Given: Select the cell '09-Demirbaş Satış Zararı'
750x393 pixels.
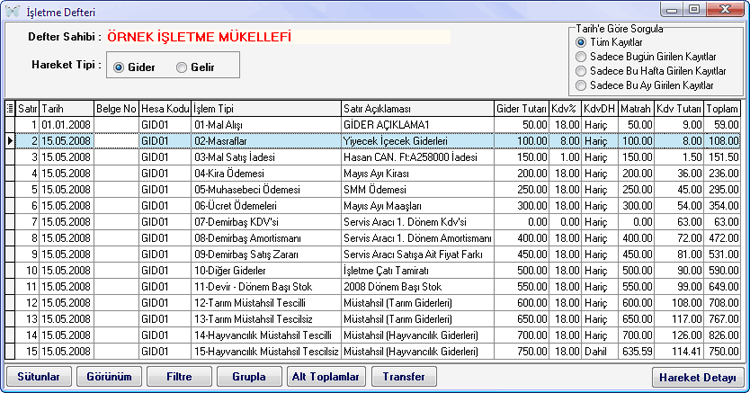Looking at the screenshot, I should click(266, 254).
